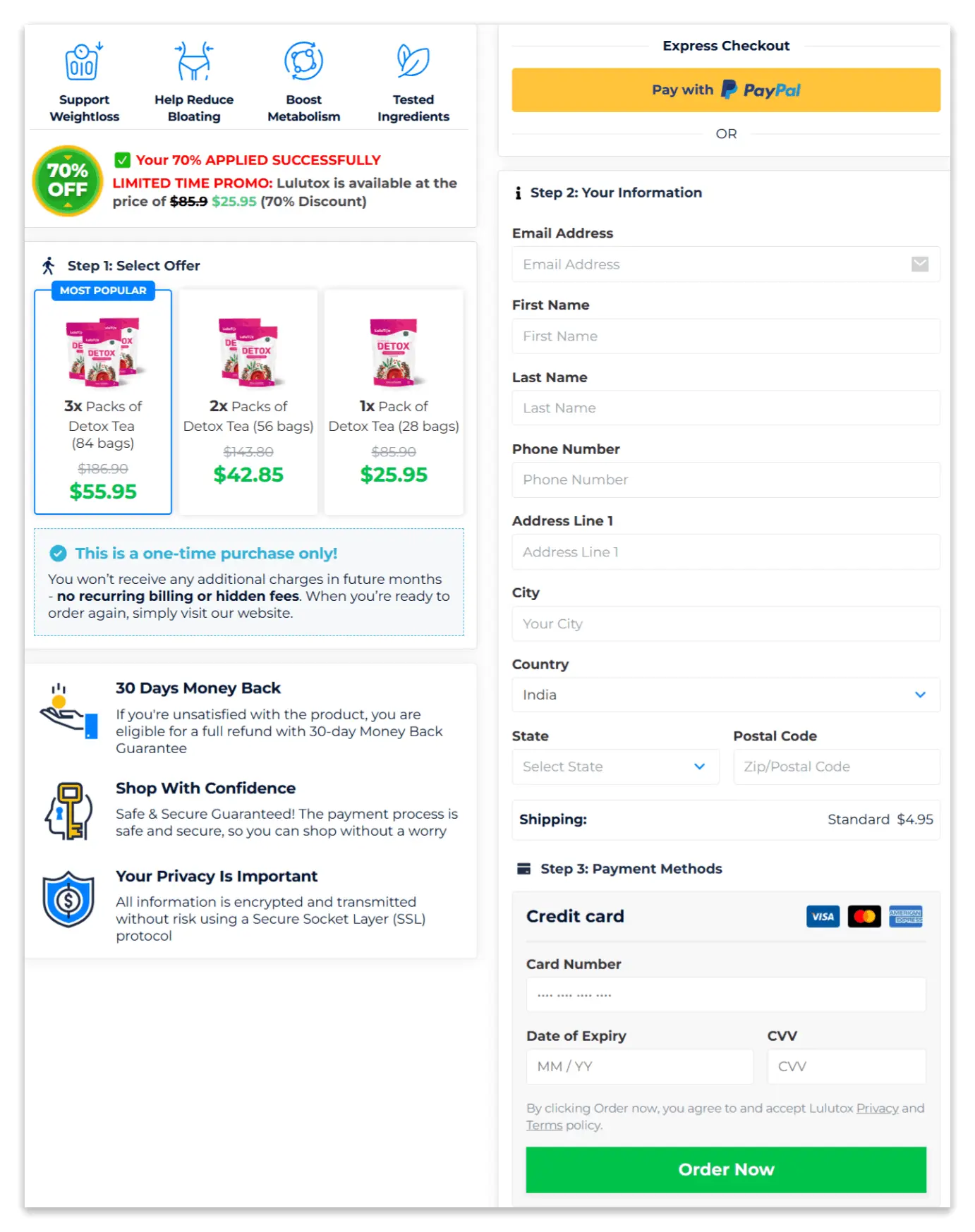Click the 70% OFF green badge
The image size is (975, 1232).
[x=68, y=181]
